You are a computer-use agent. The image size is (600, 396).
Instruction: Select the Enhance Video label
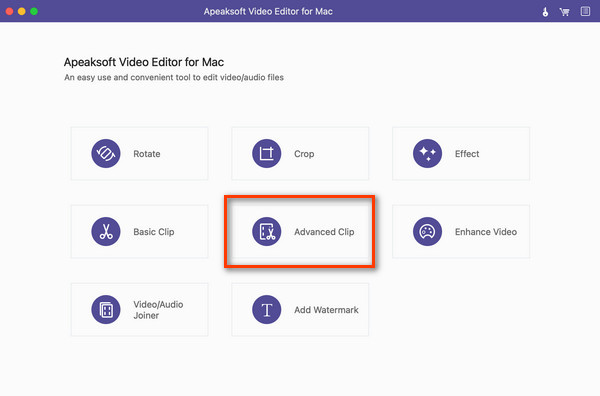pyautogui.click(x=486, y=232)
